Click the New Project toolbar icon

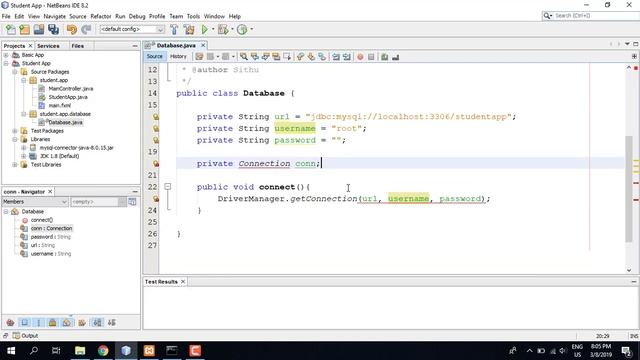[24, 29]
